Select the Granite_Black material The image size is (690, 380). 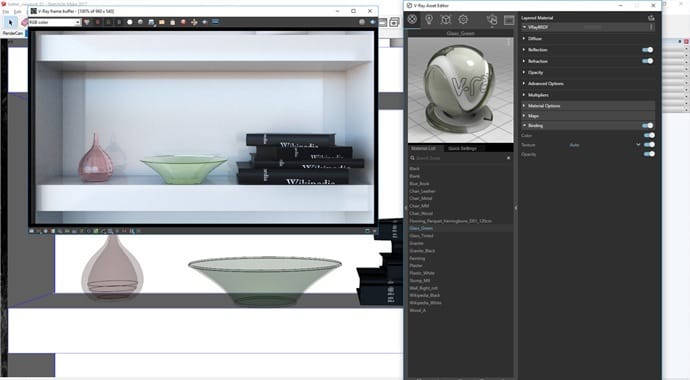(x=422, y=251)
